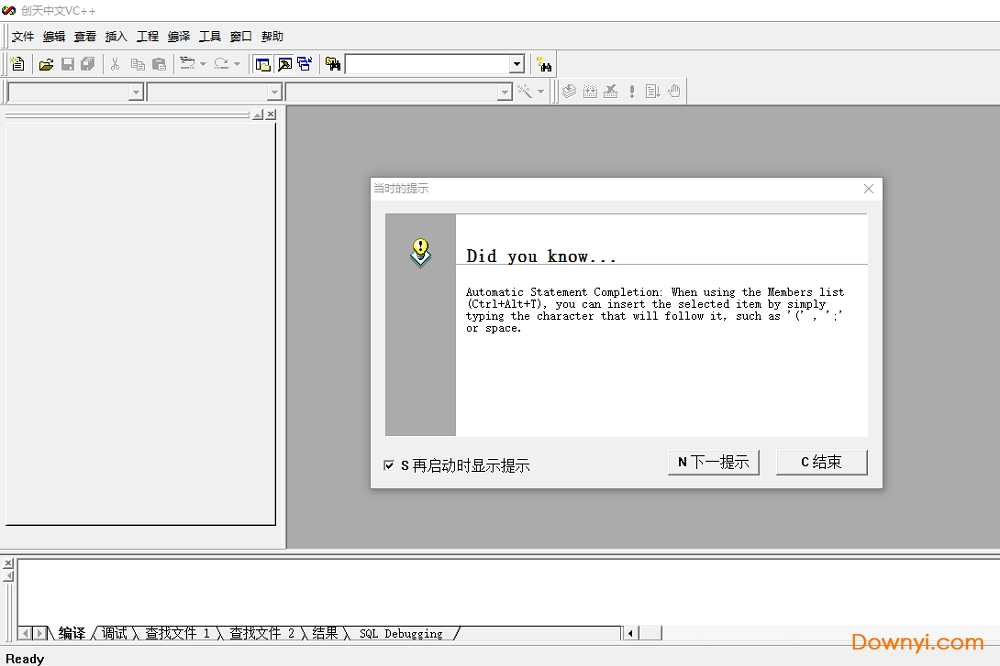Toggle the Workspace pane toolbar button
This screenshot has height=666, width=1000.
click(263, 64)
